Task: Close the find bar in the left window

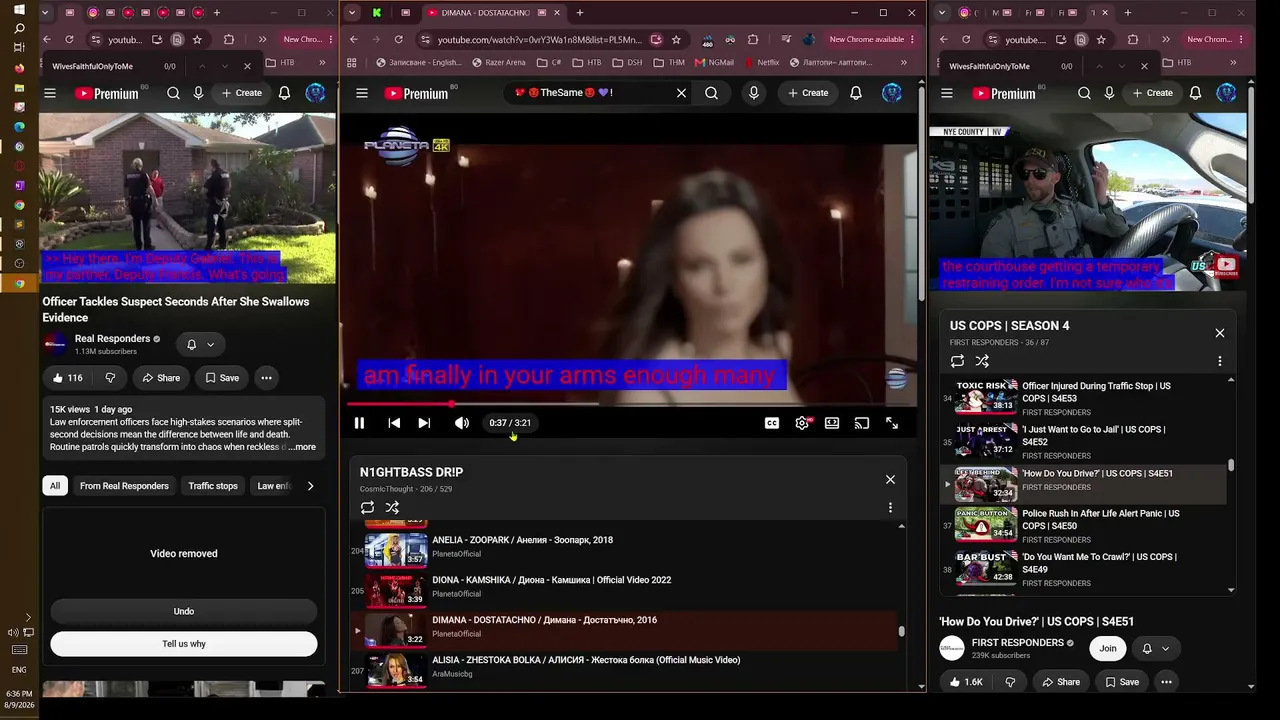Action: pos(248,66)
